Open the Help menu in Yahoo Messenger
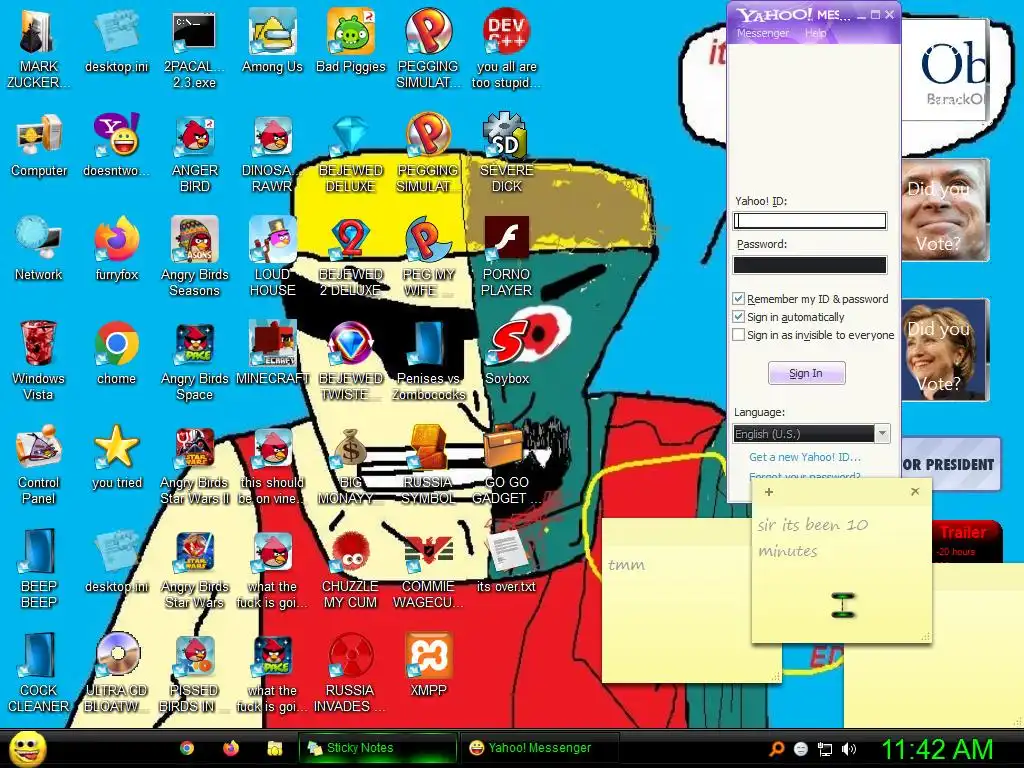The width and height of the screenshot is (1024, 768). click(815, 33)
